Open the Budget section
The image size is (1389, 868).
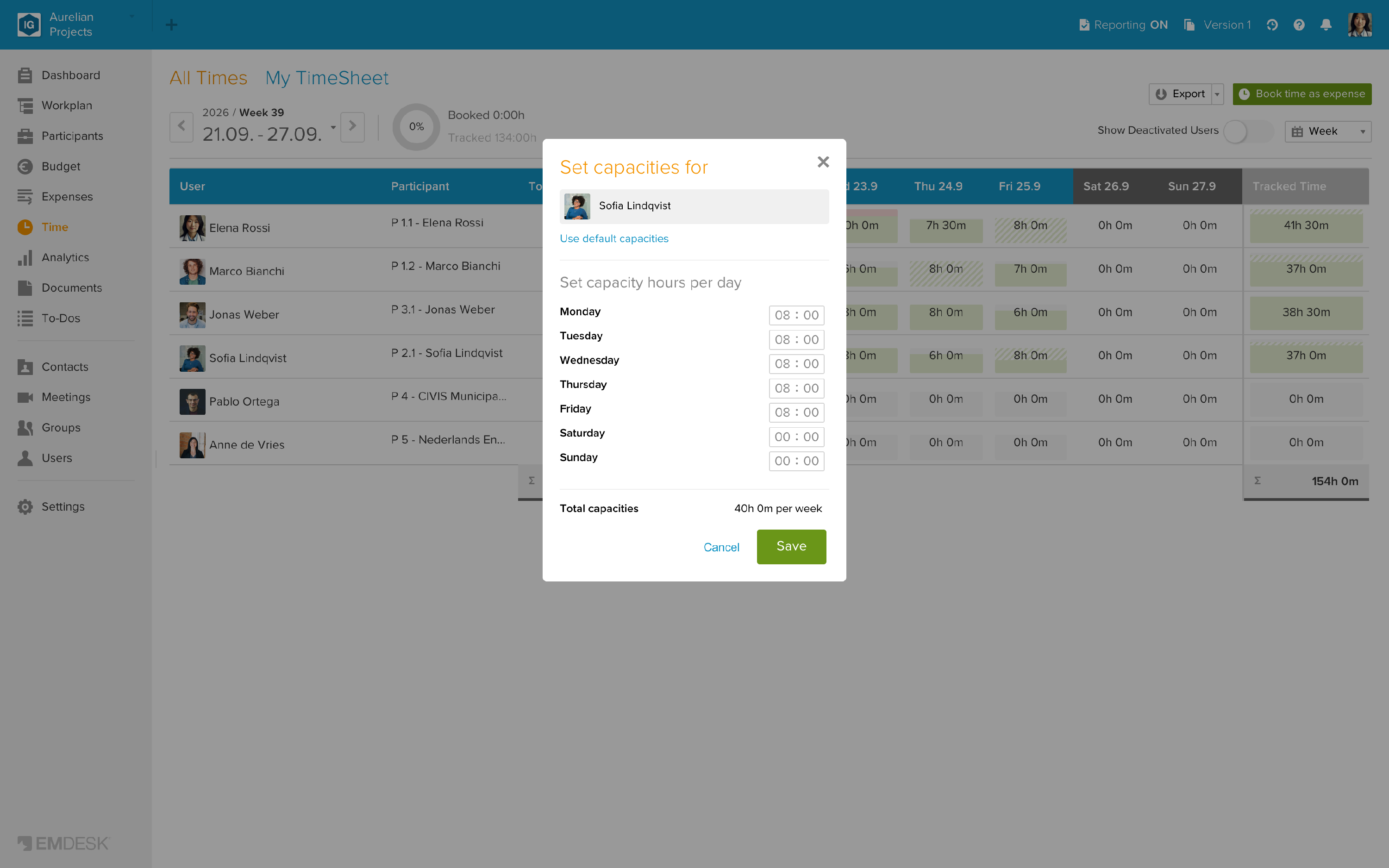point(49,167)
